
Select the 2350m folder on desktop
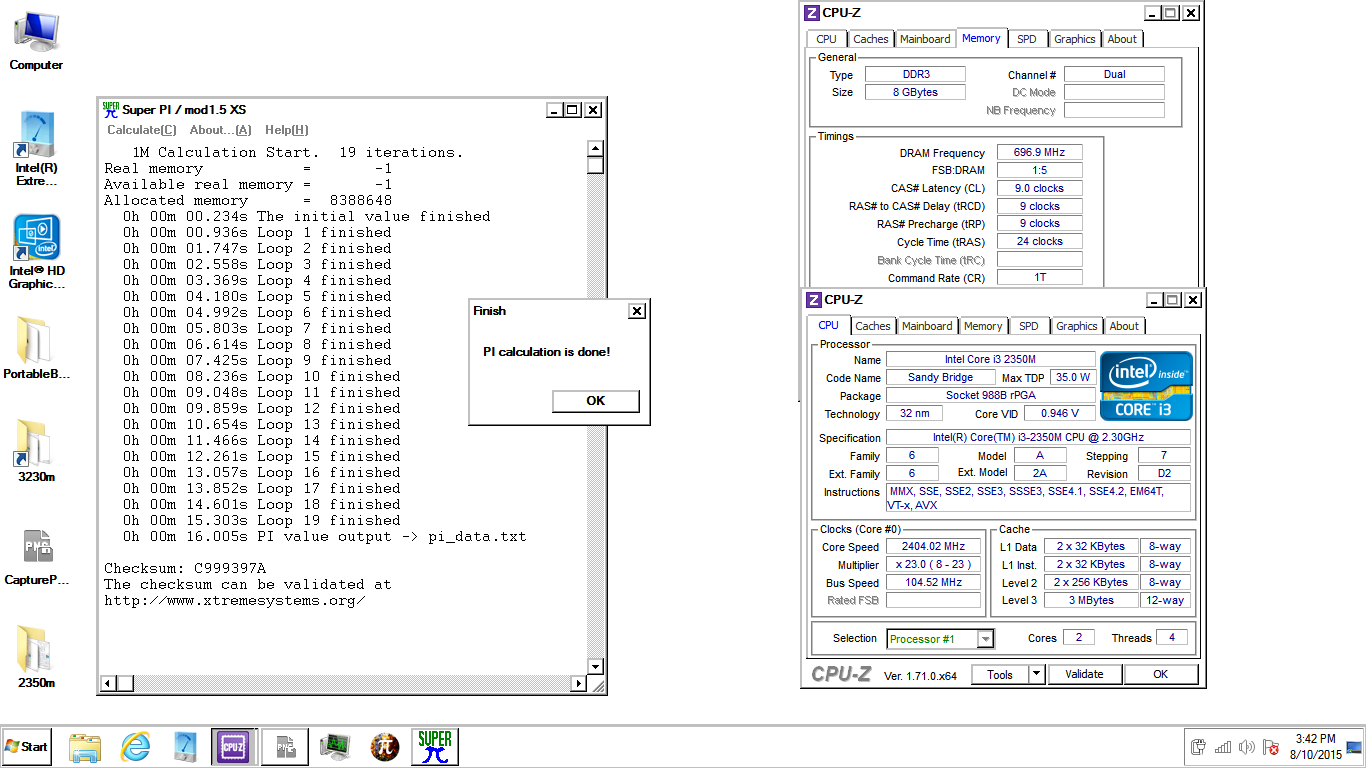(x=36, y=657)
